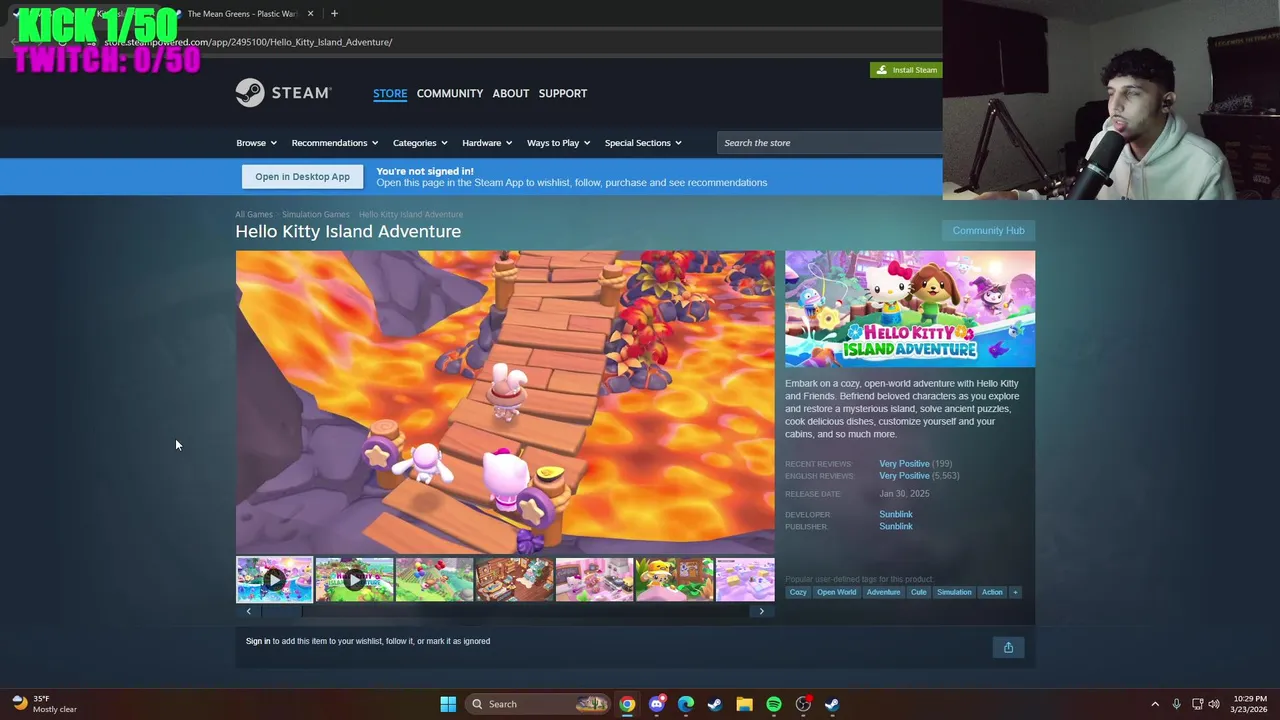Click the browser address bar URL
Viewport: 1280px width, 720px height.
(248, 42)
